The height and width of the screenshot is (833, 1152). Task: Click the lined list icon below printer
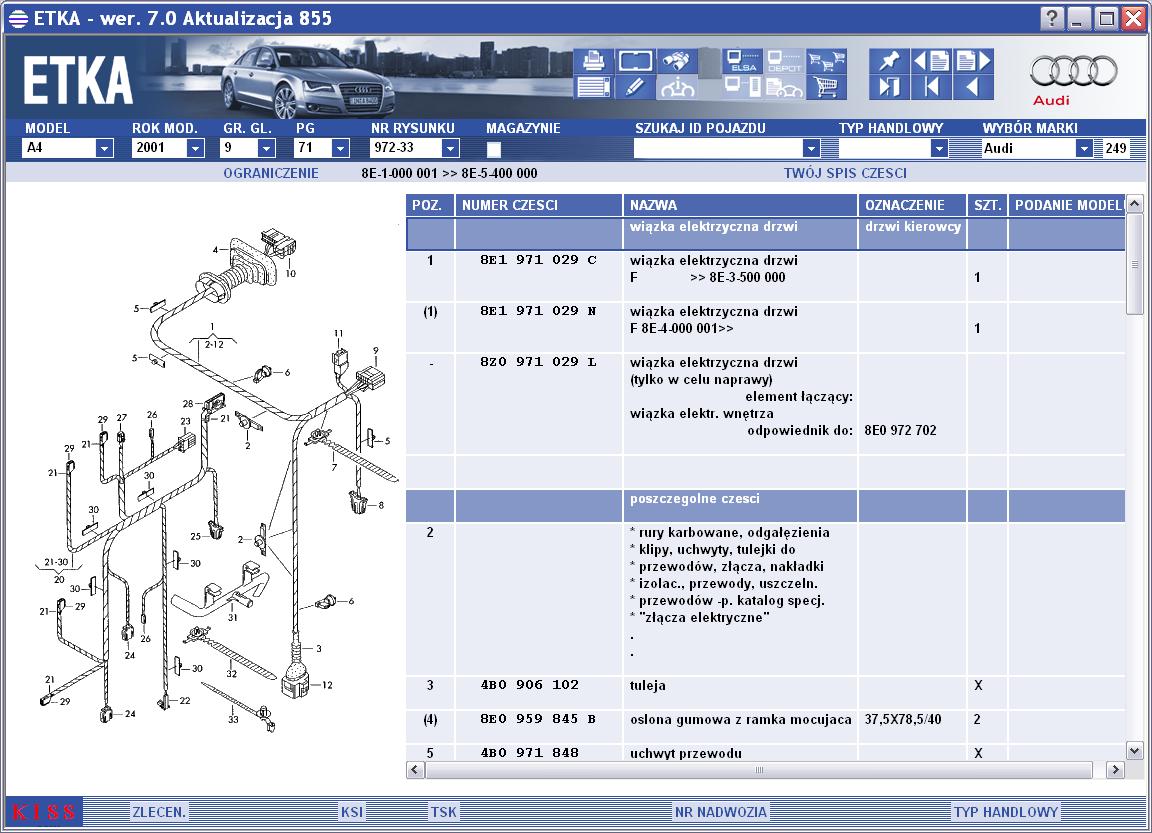(x=593, y=87)
